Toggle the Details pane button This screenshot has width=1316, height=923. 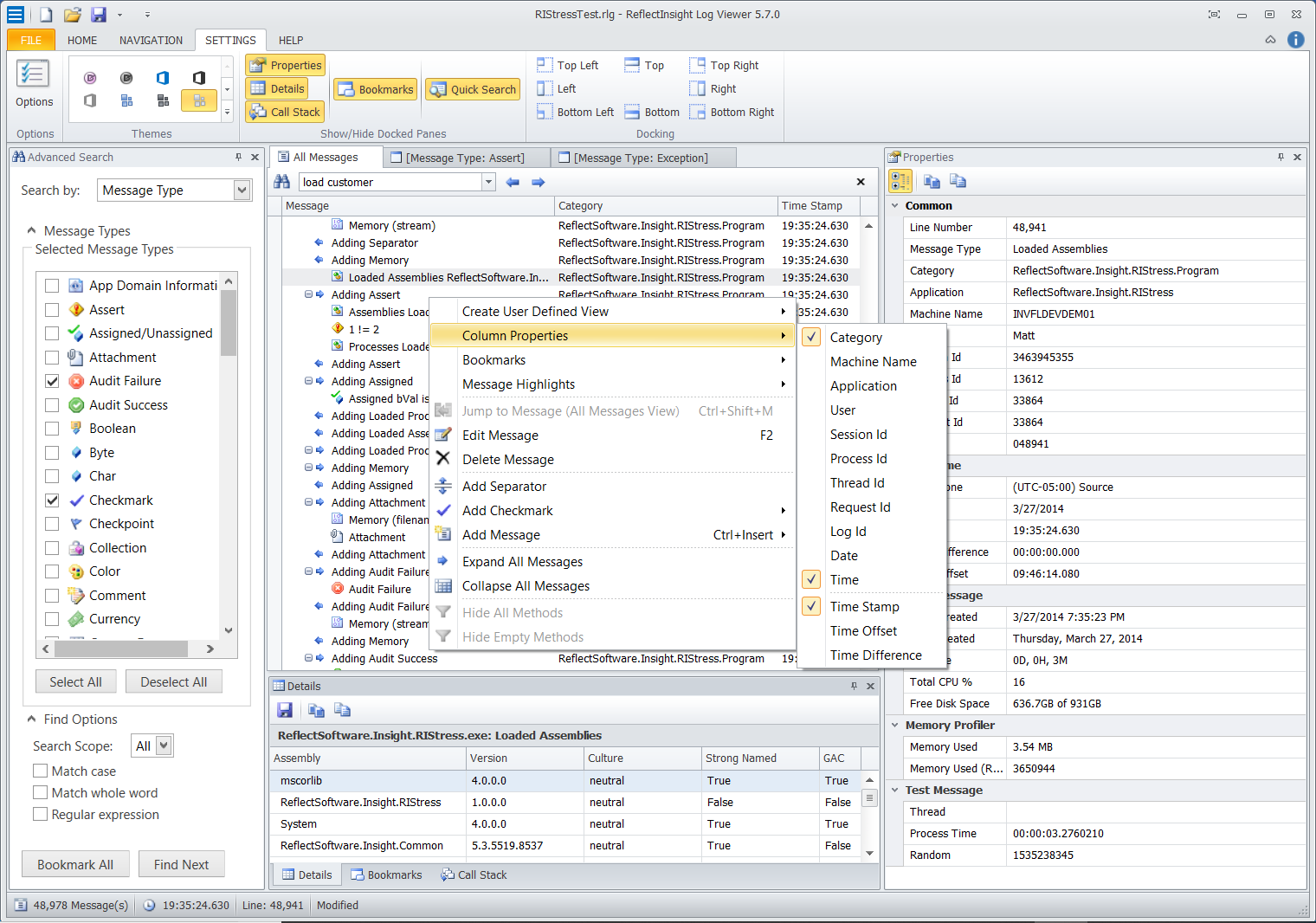(x=277, y=88)
